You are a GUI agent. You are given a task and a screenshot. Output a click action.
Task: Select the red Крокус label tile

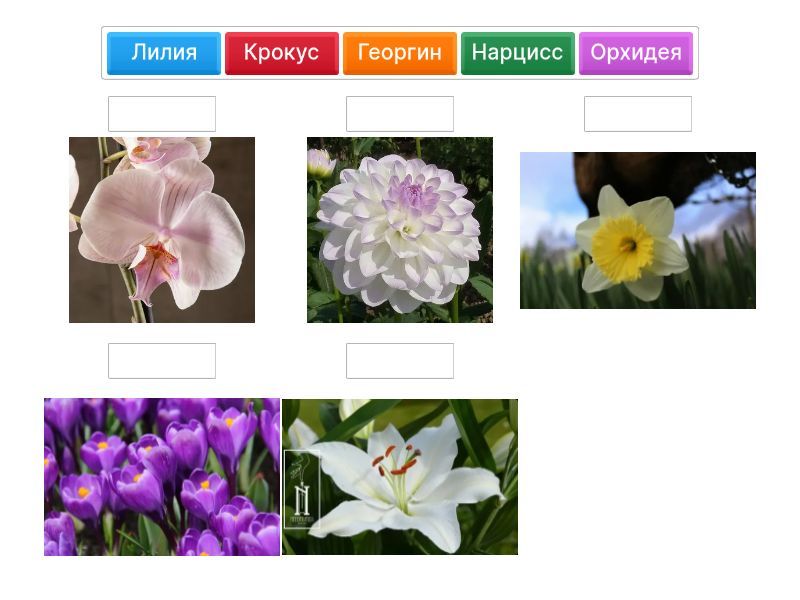281,53
